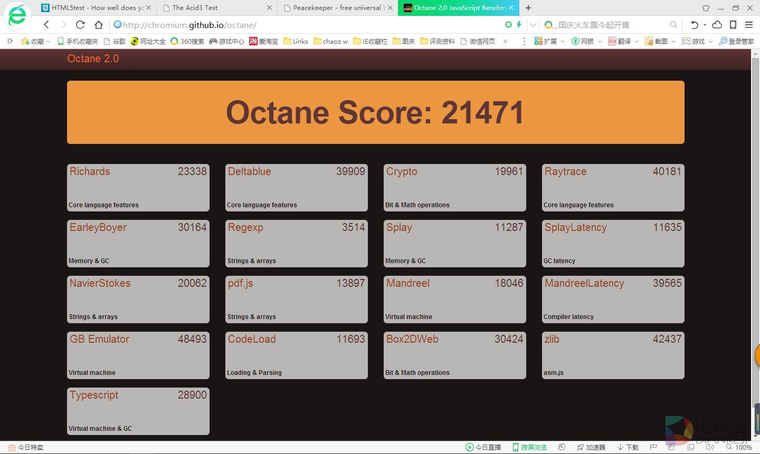The height and width of the screenshot is (454, 760).
Task: Expand the address bar dropdown arrow
Action: 532,25
